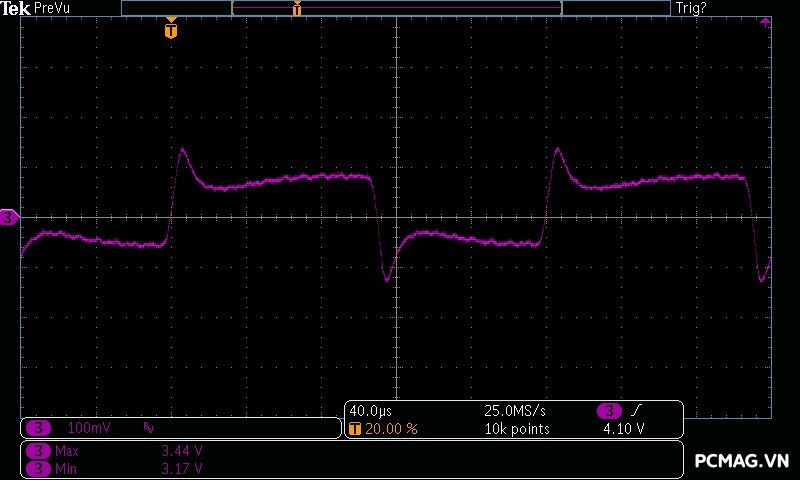Image resolution: width=800 pixels, height=480 pixels.
Task: Click the channel 3 ground reference marker
Action: (x=9, y=217)
